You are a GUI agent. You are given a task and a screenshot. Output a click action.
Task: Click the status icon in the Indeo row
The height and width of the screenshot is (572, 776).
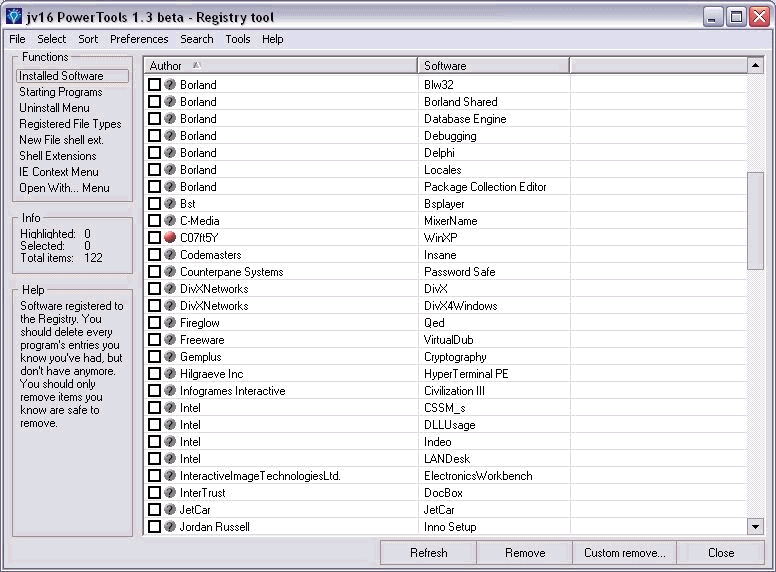tap(170, 441)
